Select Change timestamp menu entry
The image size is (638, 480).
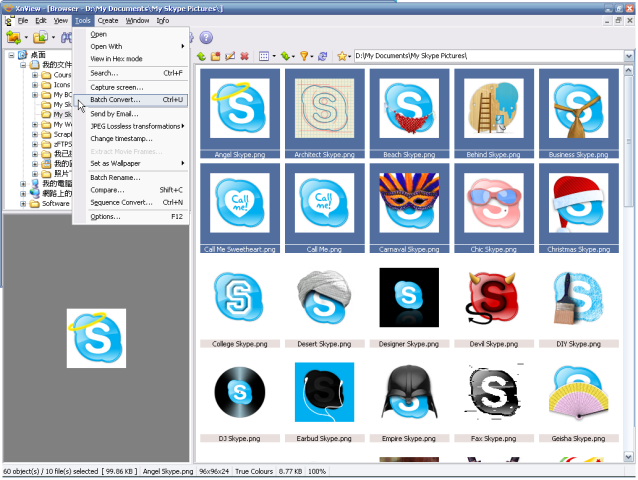coord(131,139)
